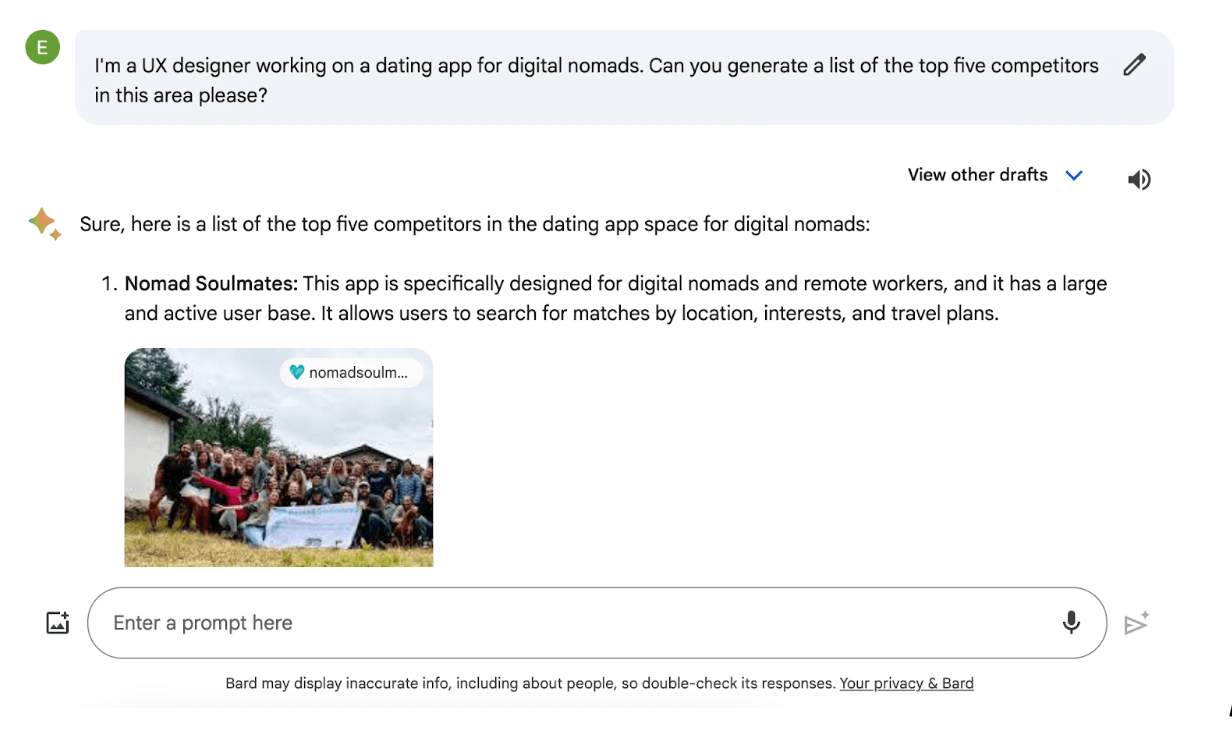1232x738 pixels.
Task: Click the bold Nomad Soulmates title
Action: 211,284
